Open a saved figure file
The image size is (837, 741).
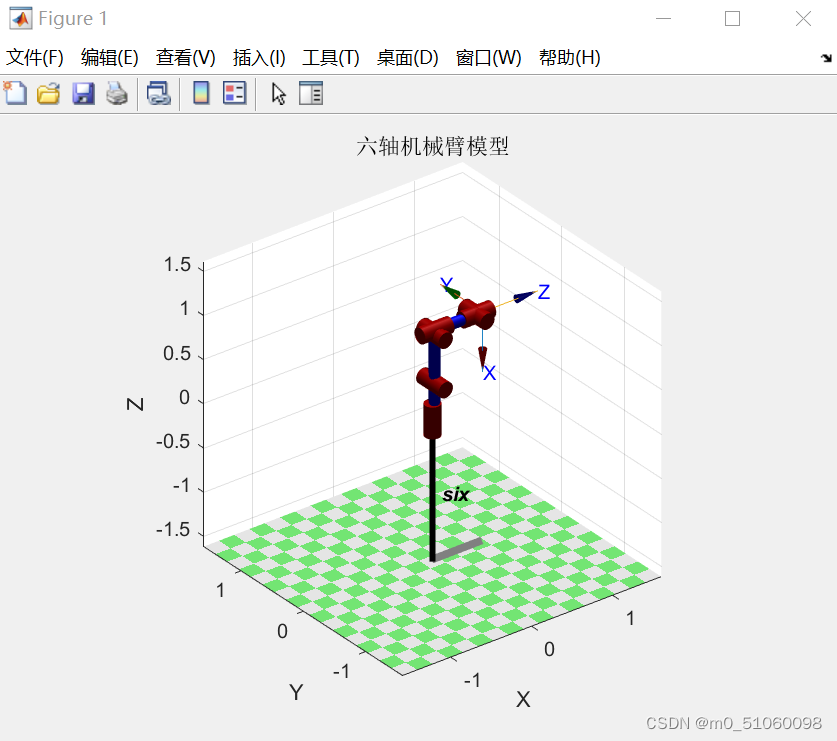click(48, 93)
